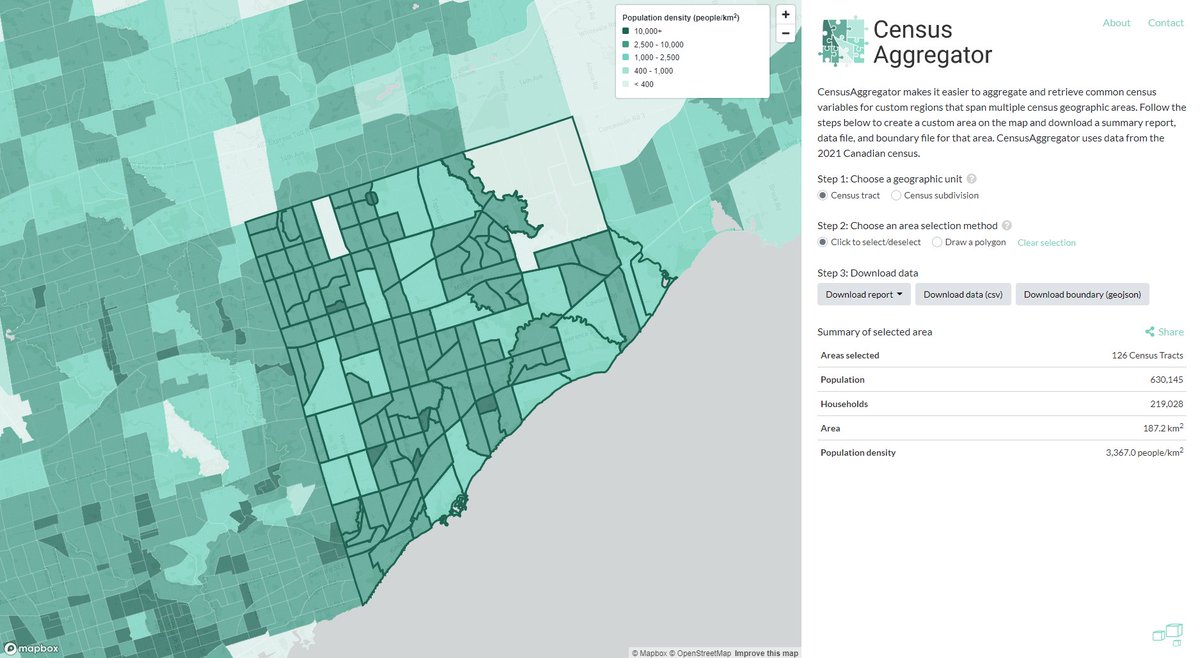Viewport: 1200px width, 658px height.
Task: Open the Contact page
Action: pos(1165,22)
